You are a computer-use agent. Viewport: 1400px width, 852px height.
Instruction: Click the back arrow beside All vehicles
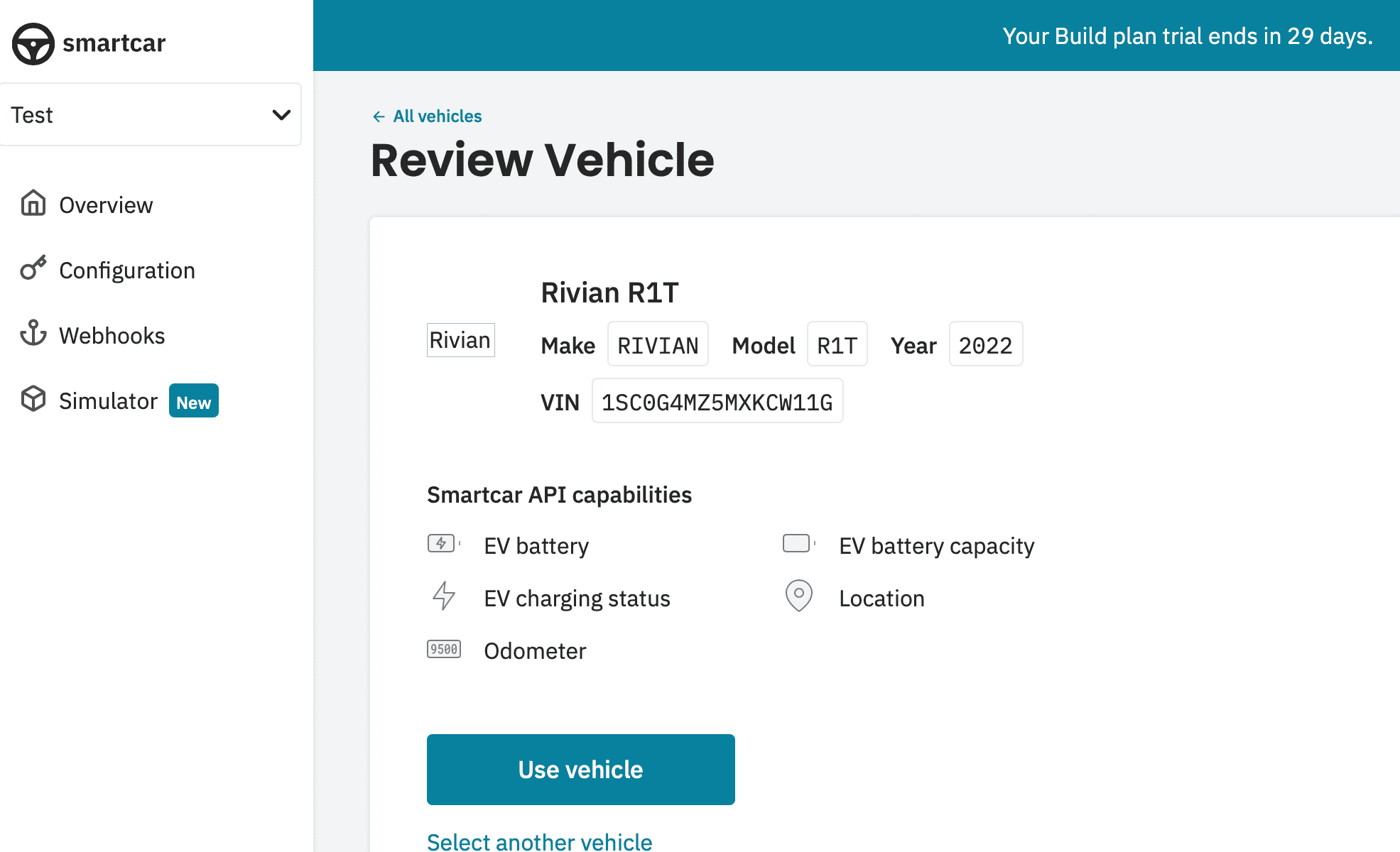click(379, 116)
